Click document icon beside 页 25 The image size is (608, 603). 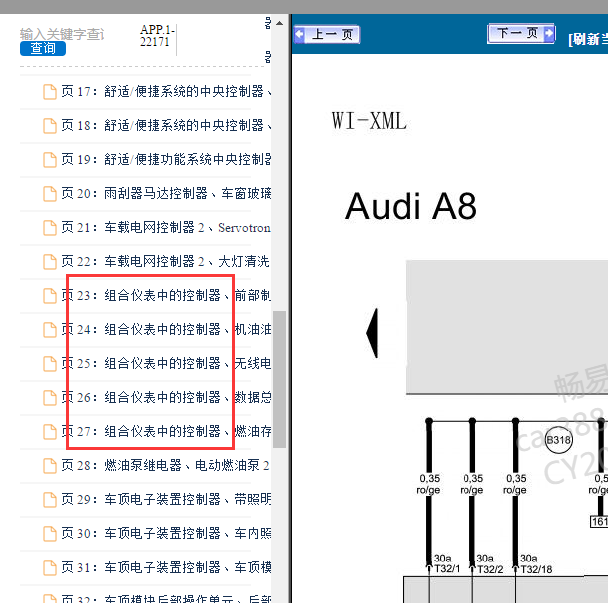click(50, 364)
